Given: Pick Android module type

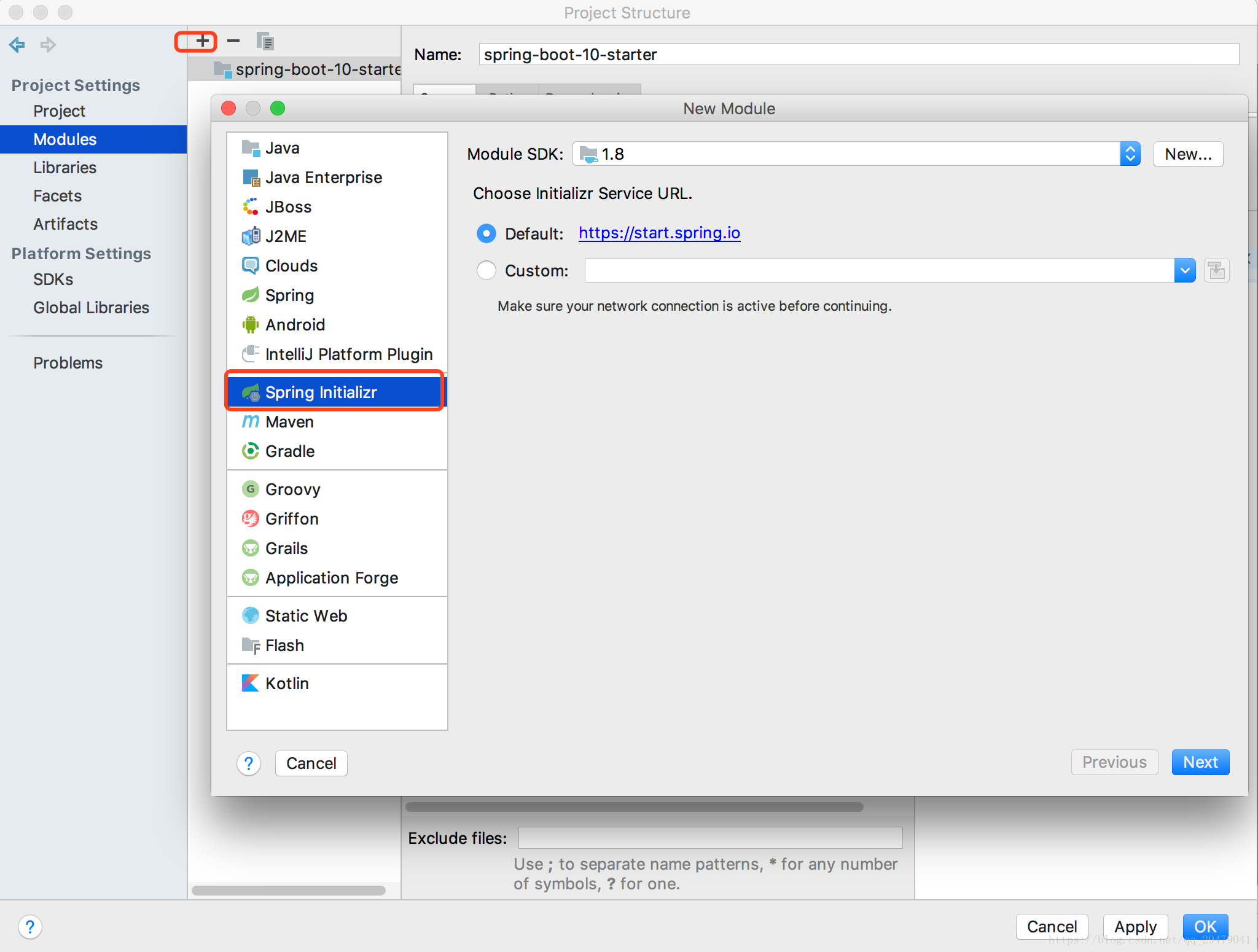Looking at the screenshot, I should click(337, 325).
